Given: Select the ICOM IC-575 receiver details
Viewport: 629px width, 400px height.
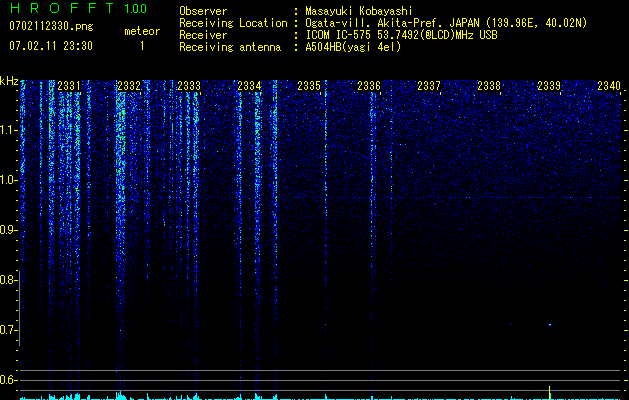Looking at the screenshot, I should pos(401,35).
